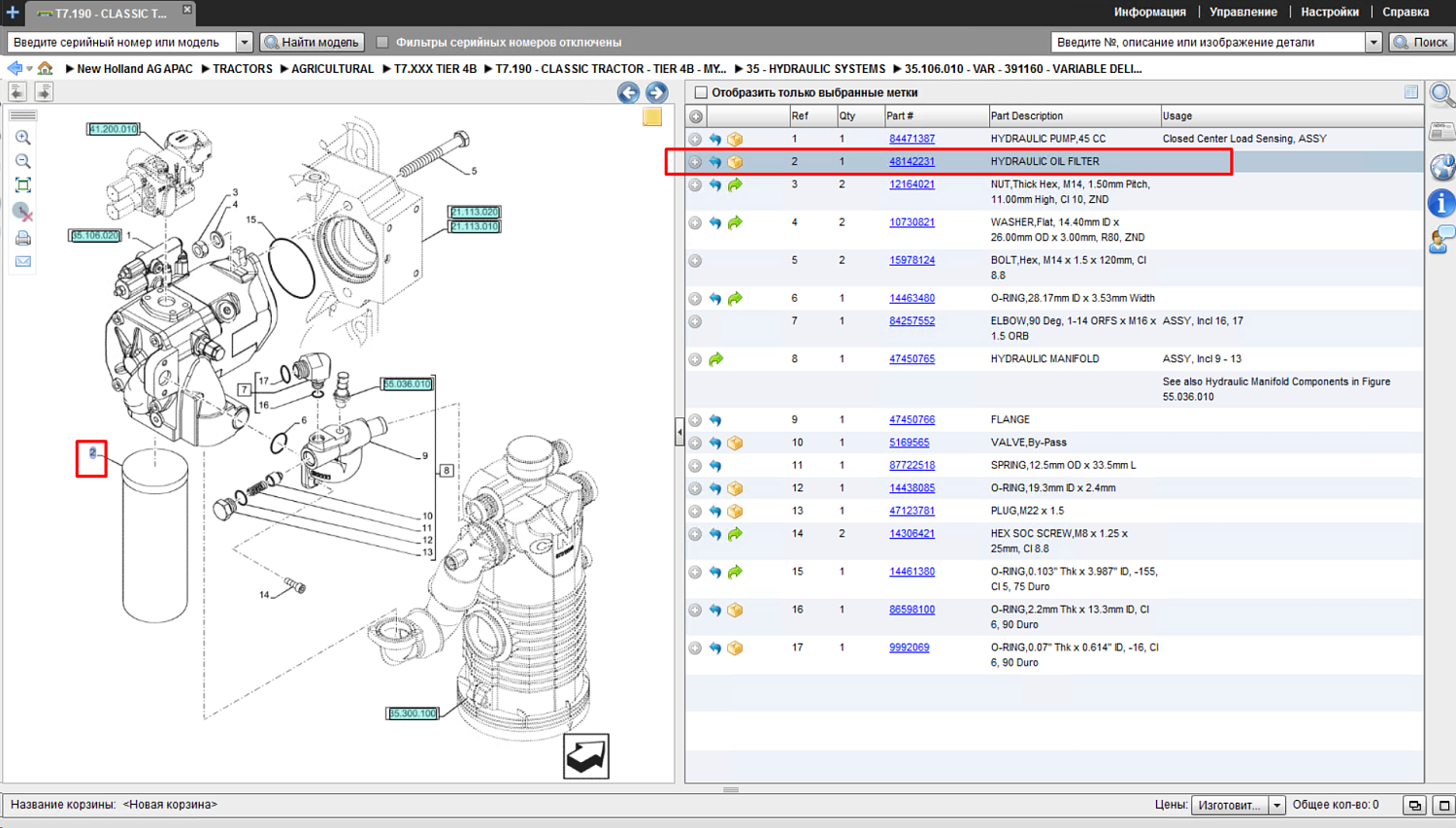Image resolution: width=1456 pixels, height=828 pixels.
Task: Go to T7.XXX TIER 4B breadcrumb
Action: coord(435,69)
